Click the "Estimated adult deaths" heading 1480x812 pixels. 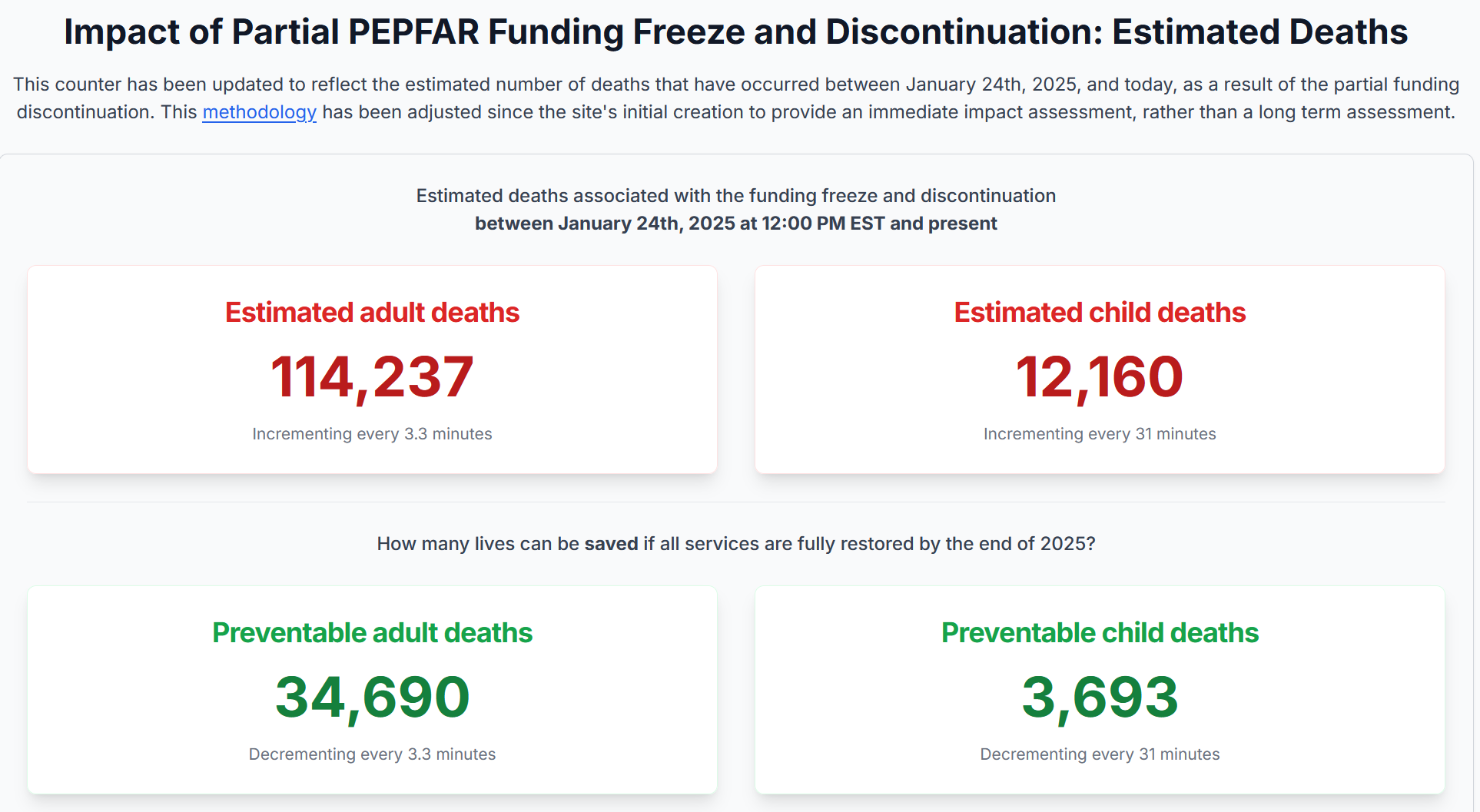pyautogui.click(x=372, y=313)
